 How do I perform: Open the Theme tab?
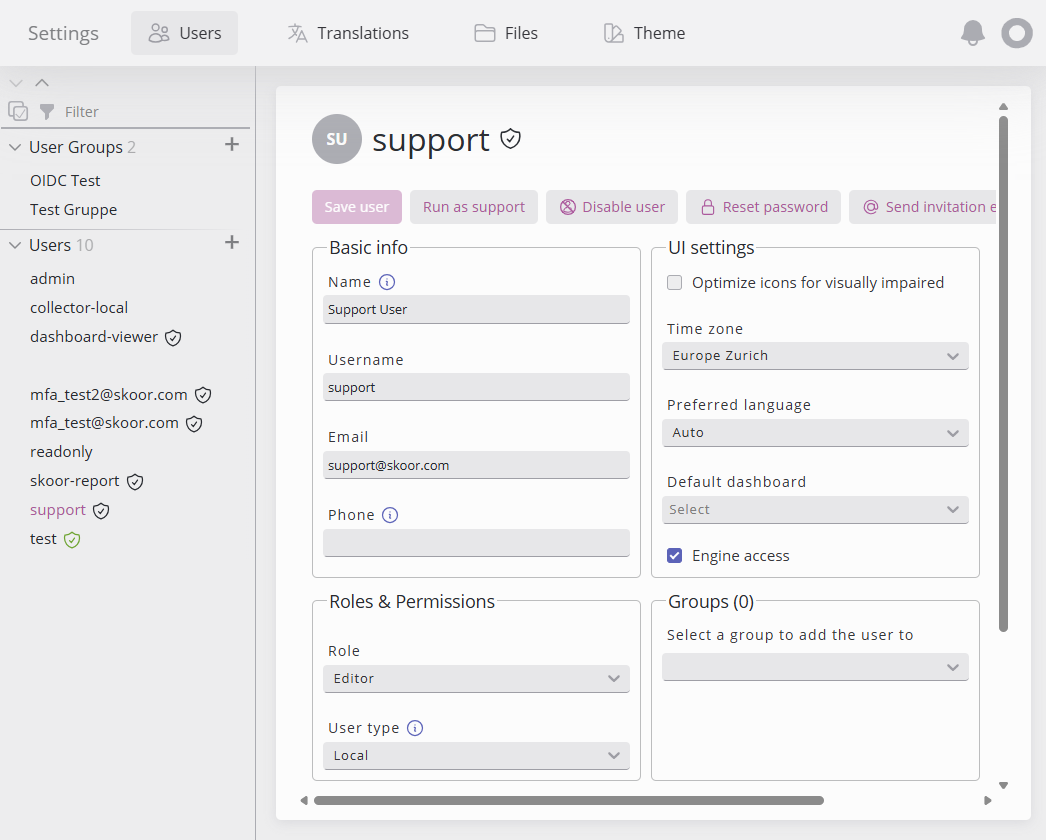click(644, 33)
